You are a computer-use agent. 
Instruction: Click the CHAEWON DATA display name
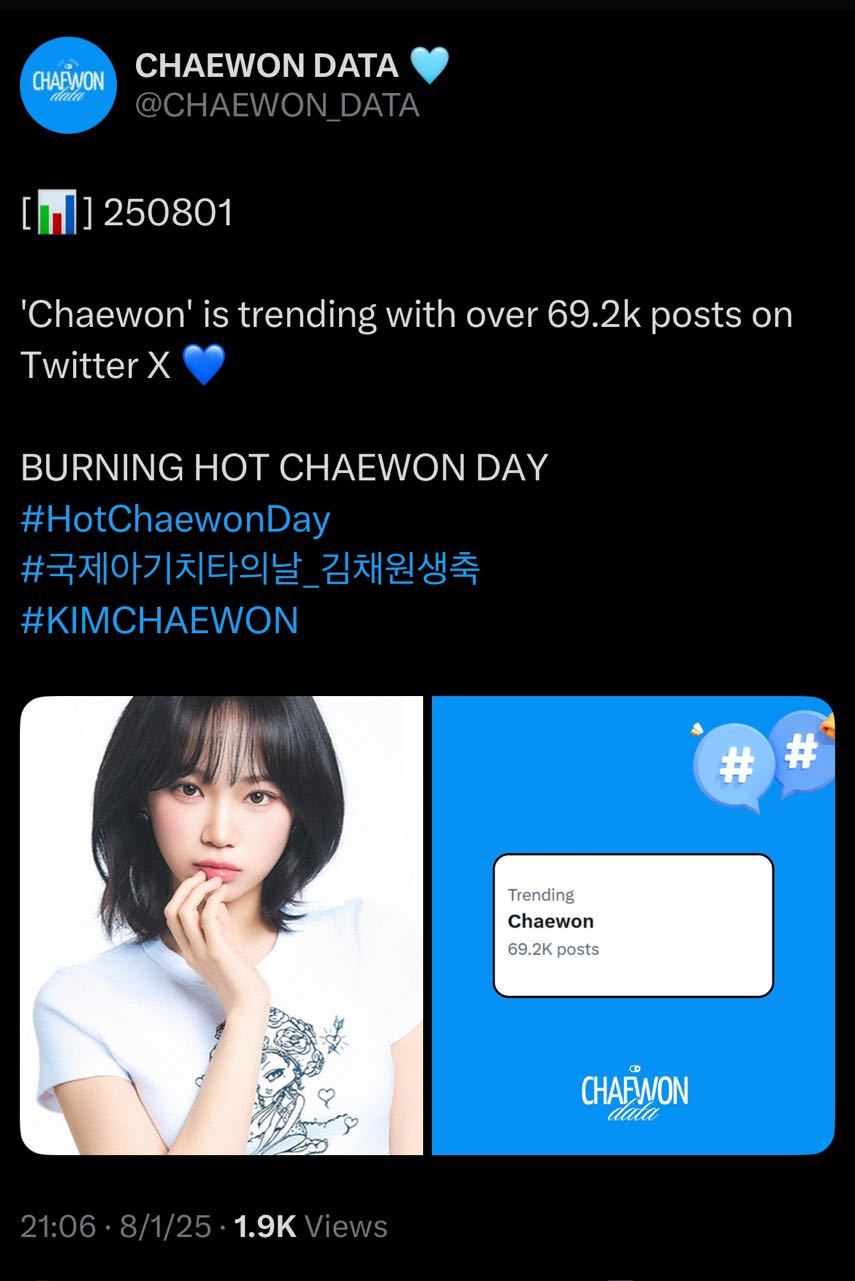pos(267,66)
